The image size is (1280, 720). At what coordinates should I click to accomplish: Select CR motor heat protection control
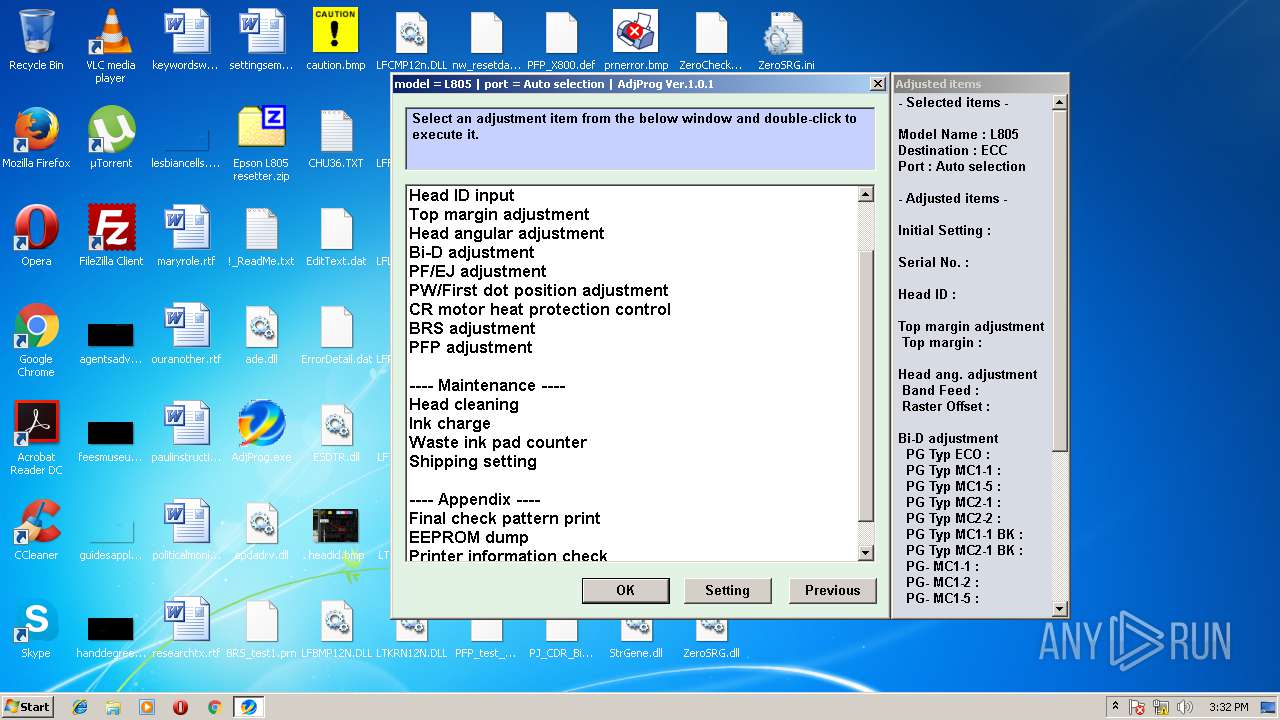[540, 309]
